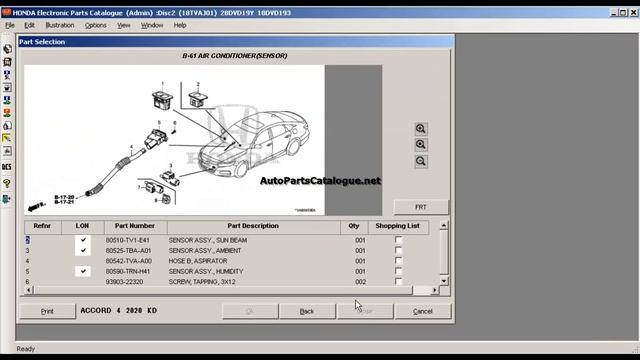Click the Shopping List column header
The width and height of the screenshot is (640, 360).
[398, 226]
